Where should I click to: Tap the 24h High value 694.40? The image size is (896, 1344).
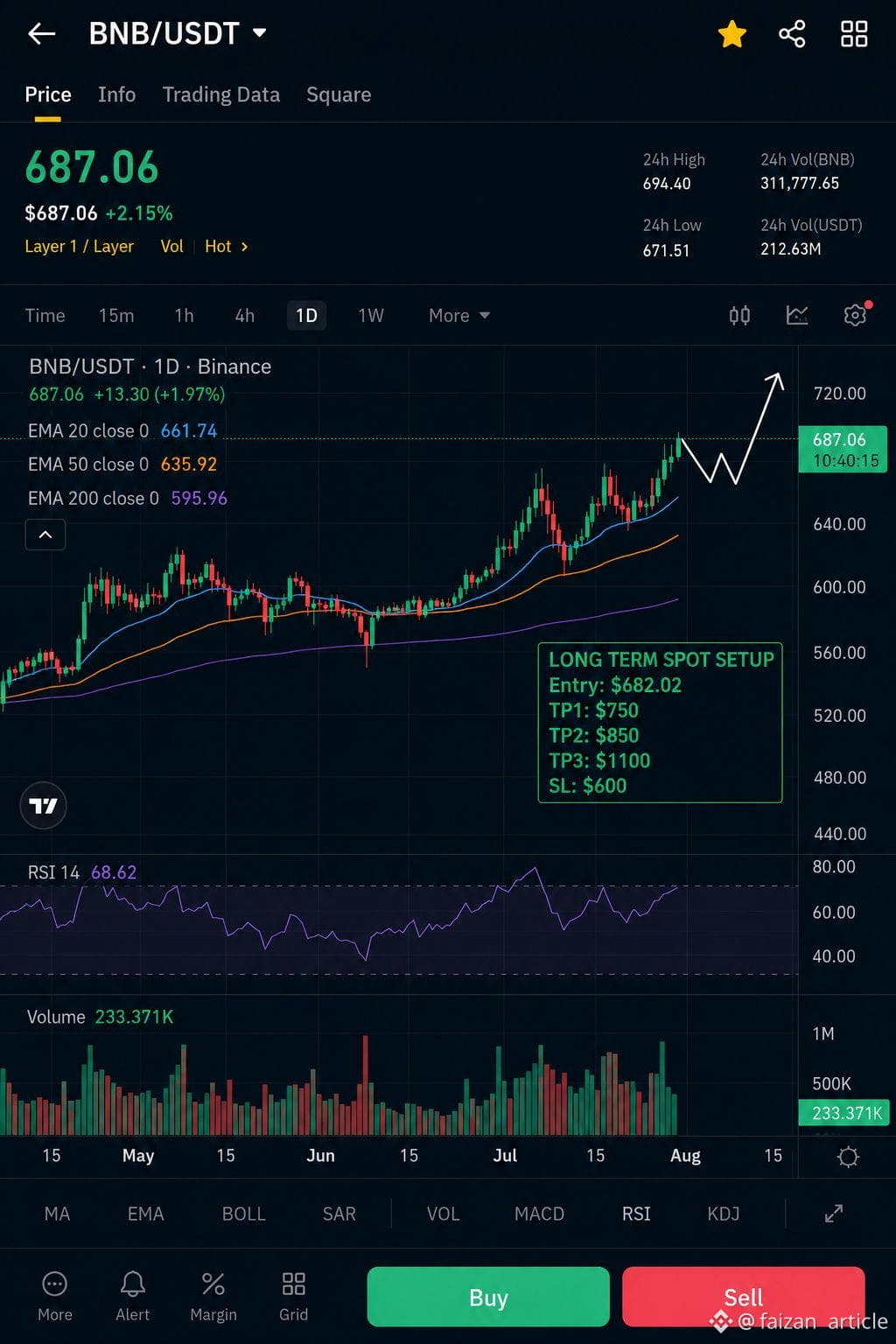(x=667, y=184)
